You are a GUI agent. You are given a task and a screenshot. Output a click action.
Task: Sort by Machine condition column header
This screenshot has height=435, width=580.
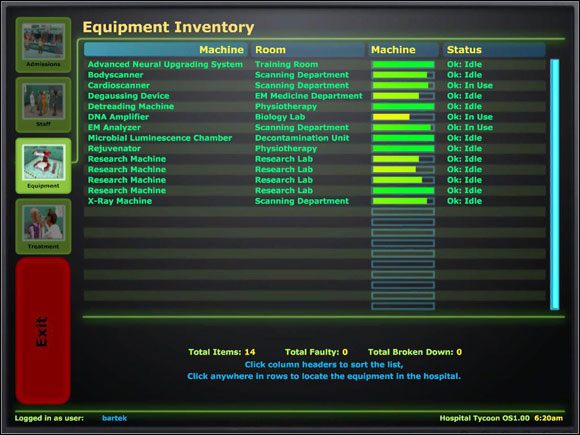pos(403,50)
